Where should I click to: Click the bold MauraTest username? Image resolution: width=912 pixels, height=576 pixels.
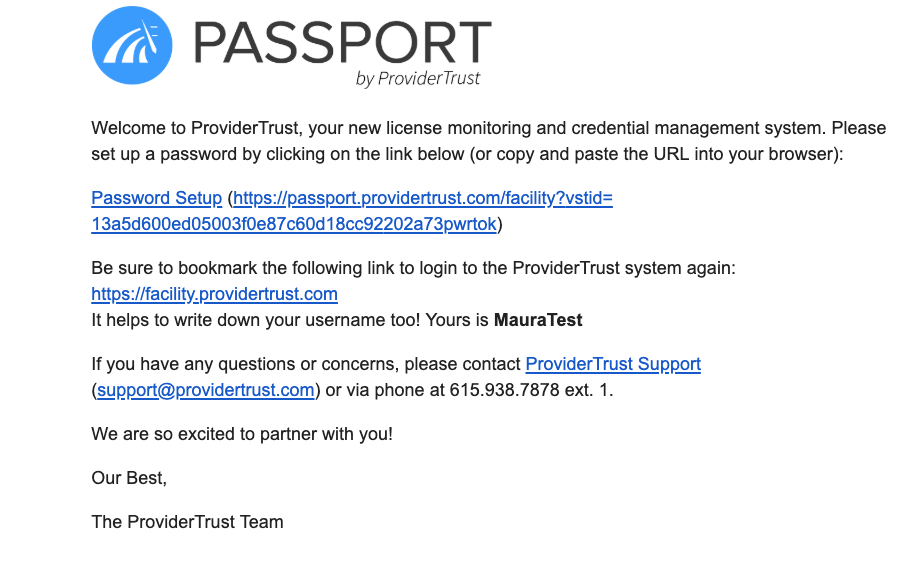pos(538,320)
